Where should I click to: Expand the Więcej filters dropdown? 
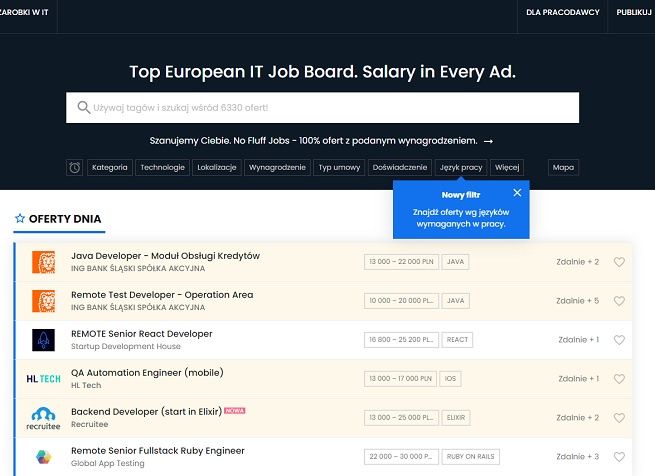507,168
